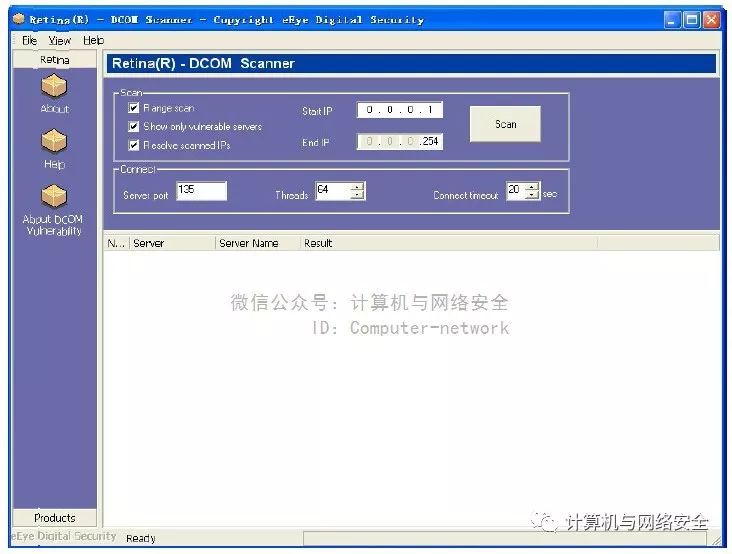Click the N... column header

pyautogui.click(x=116, y=243)
